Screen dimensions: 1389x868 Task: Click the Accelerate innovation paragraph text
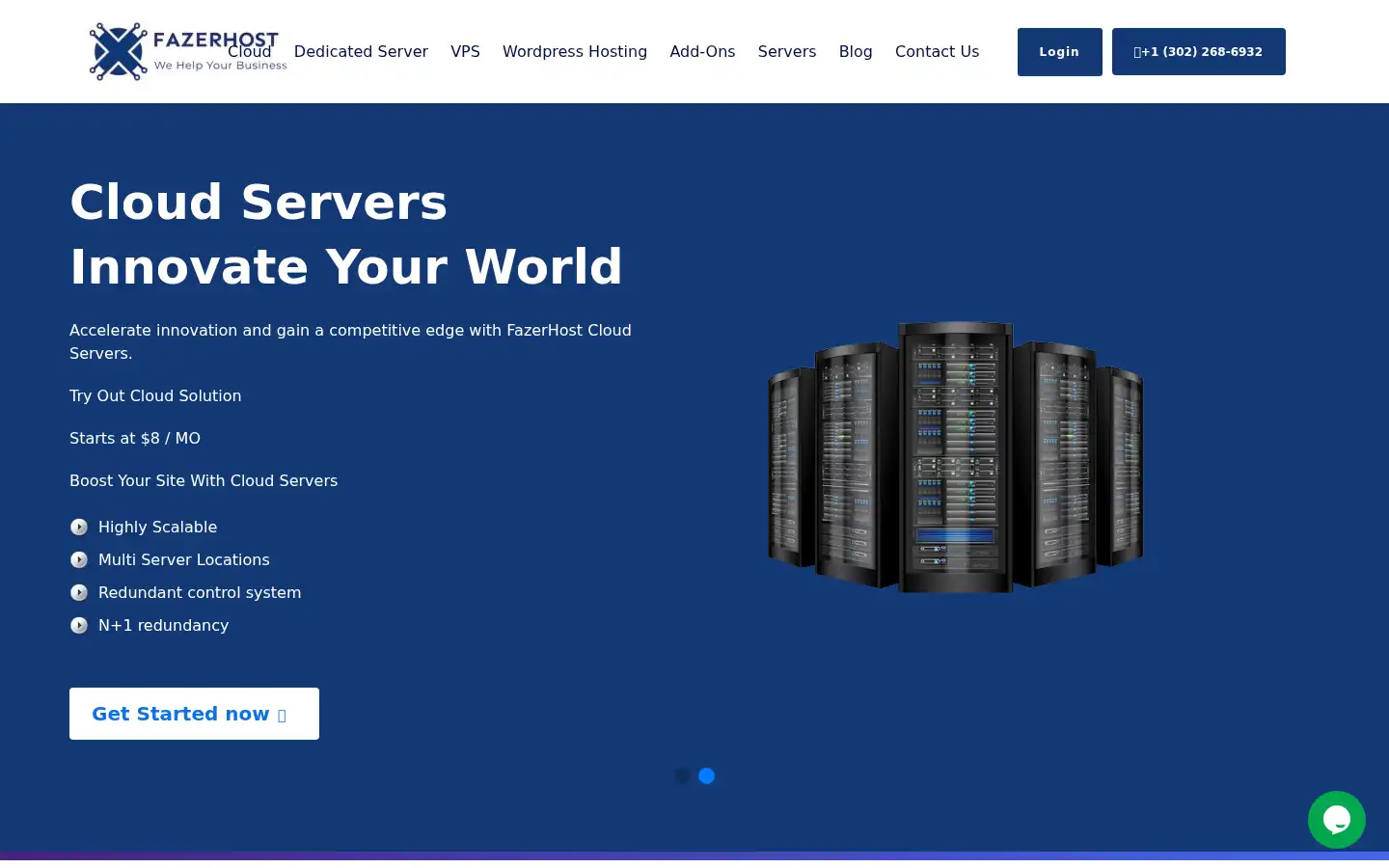(x=351, y=341)
